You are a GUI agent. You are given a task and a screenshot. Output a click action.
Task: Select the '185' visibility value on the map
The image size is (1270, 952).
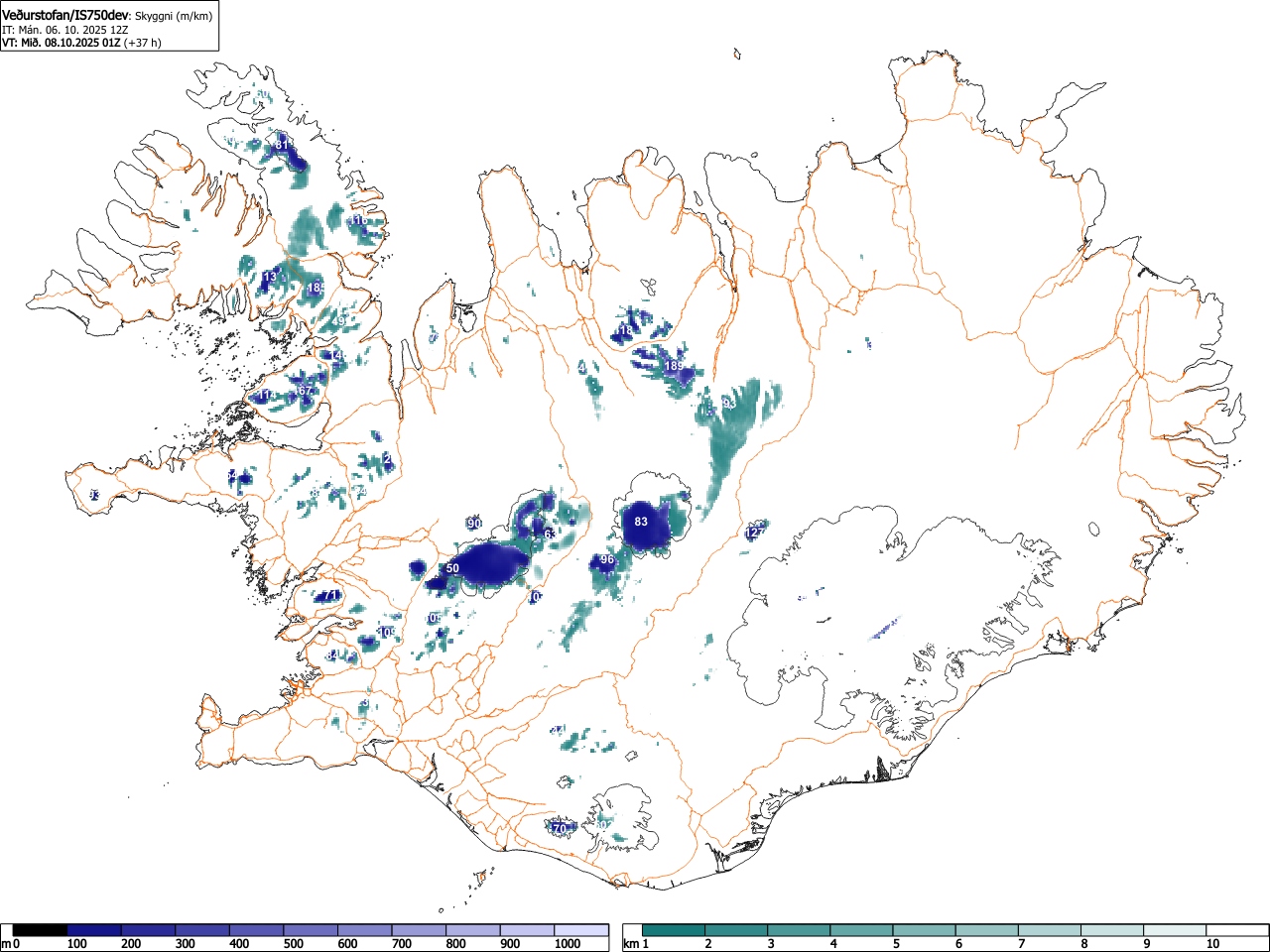tap(316, 288)
